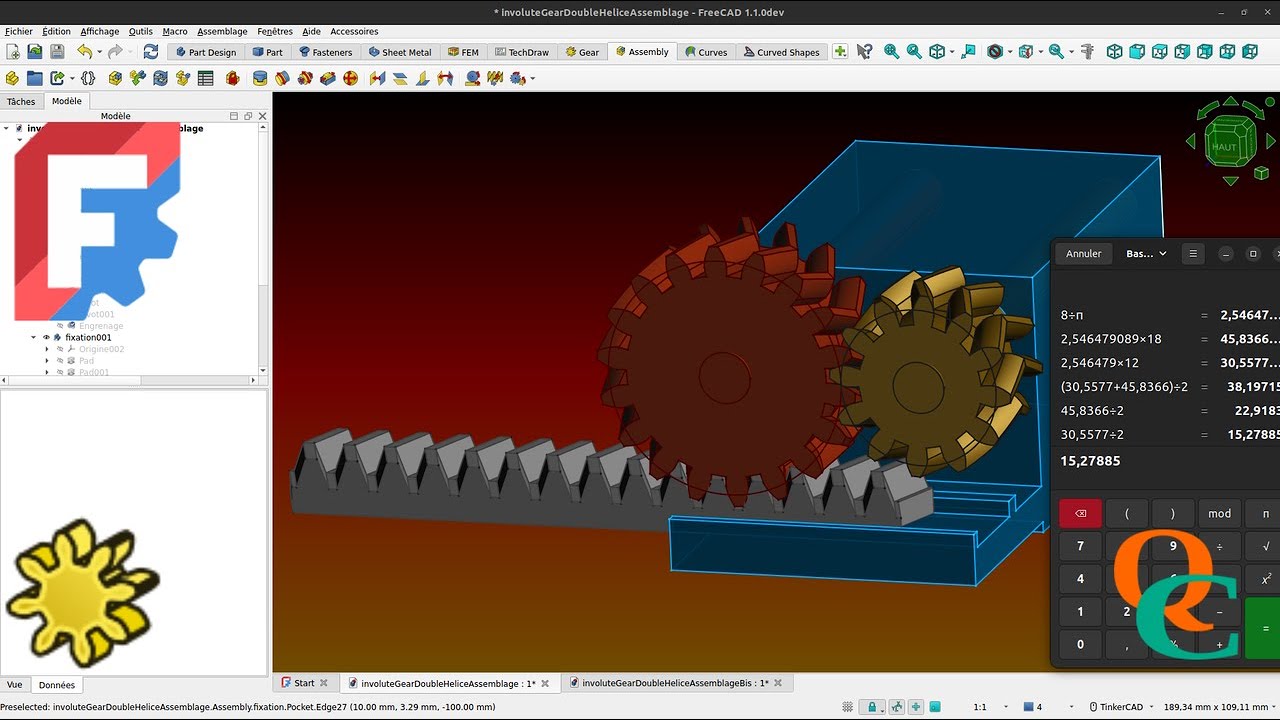The height and width of the screenshot is (720, 1280).
Task: Click the Refresh recompute icon
Action: point(151,52)
